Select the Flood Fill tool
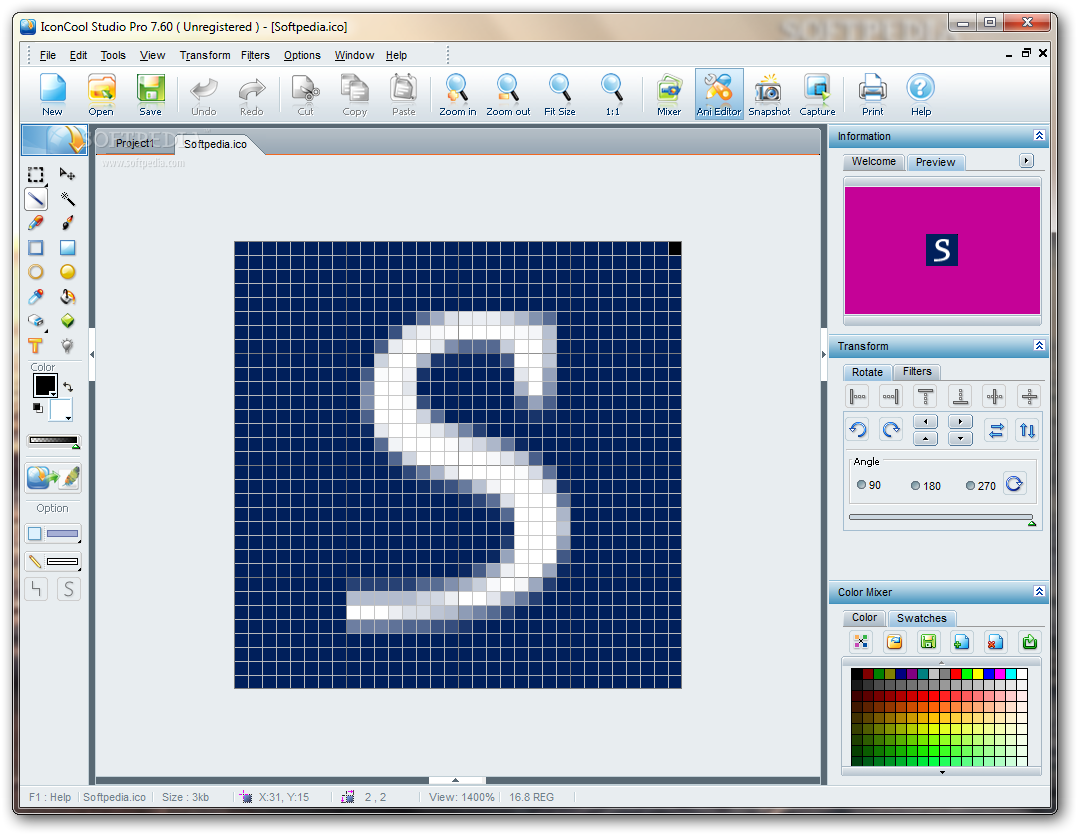1078x835 pixels. click(x=68, y=296)
